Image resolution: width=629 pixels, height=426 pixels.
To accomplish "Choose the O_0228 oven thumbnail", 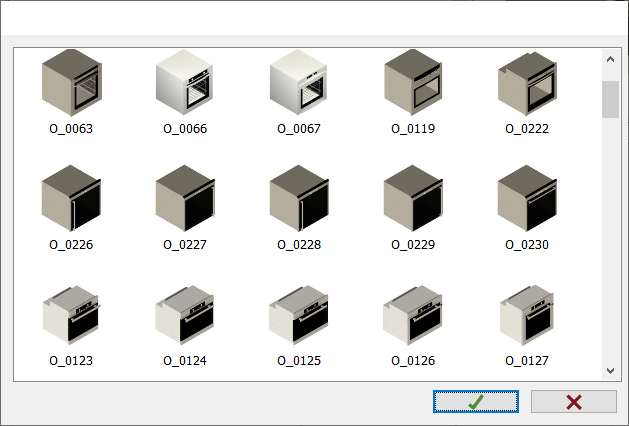I will [299, 198].
